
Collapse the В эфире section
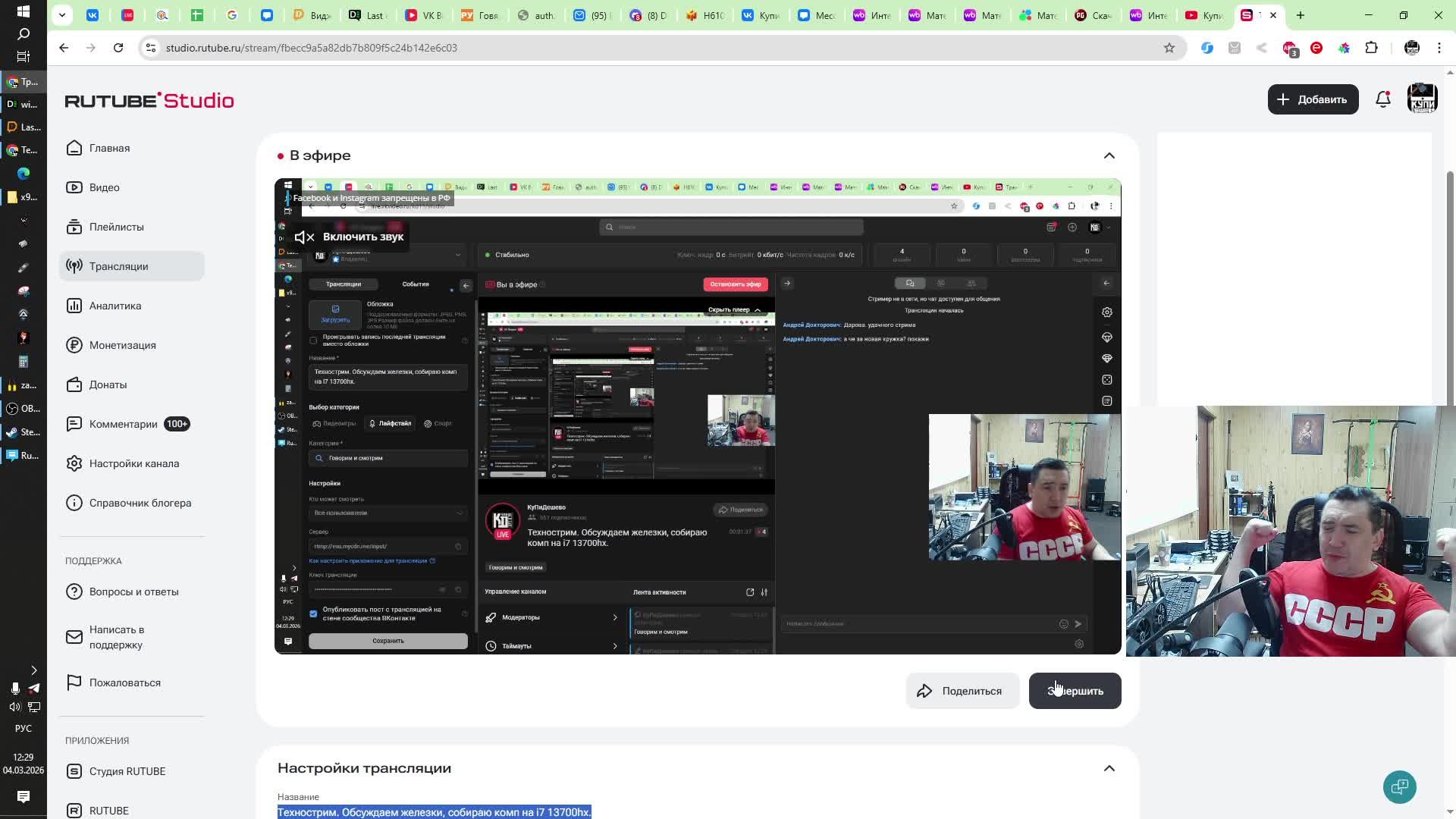pyautogui.click(x=1109, y=155)
